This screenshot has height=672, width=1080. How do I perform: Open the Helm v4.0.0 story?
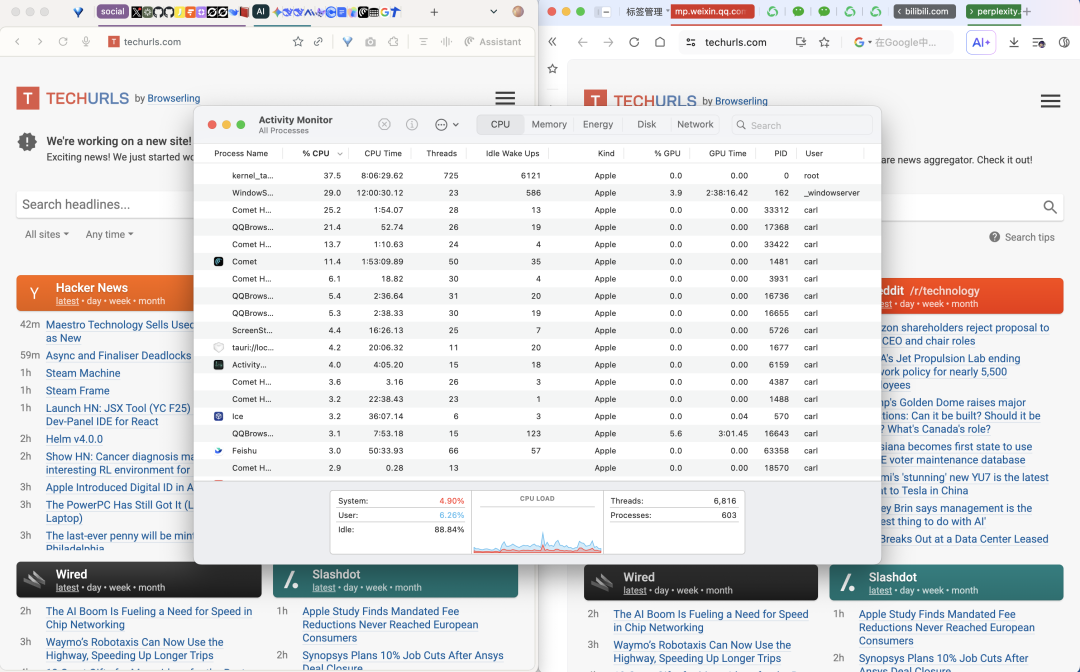coord(73,438)
